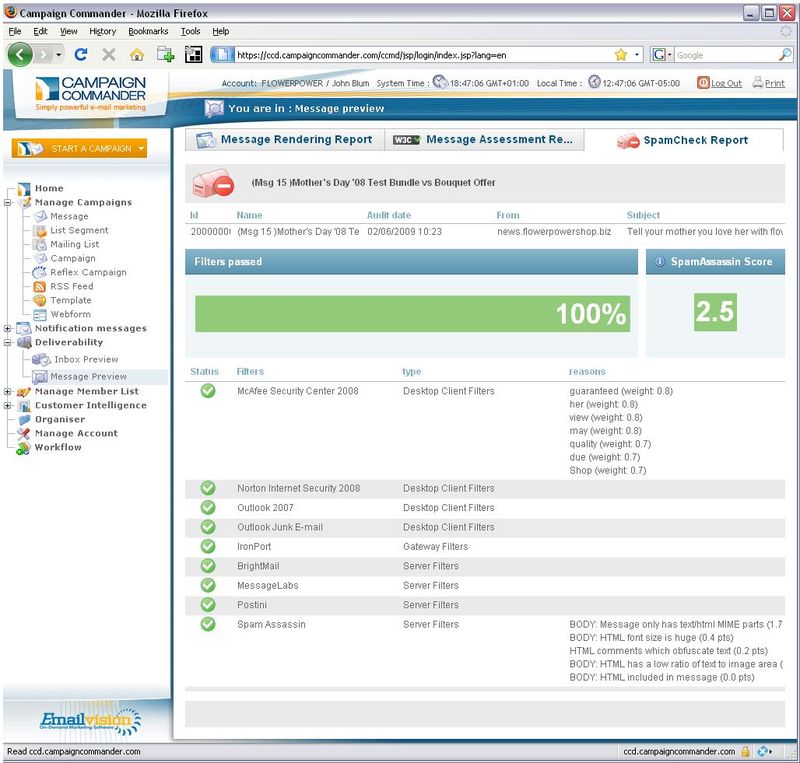Image resolution: width=800 pixels, height=763 pixels.
Task: Click the Inbox Preview icon
Action: coord(41,360)
